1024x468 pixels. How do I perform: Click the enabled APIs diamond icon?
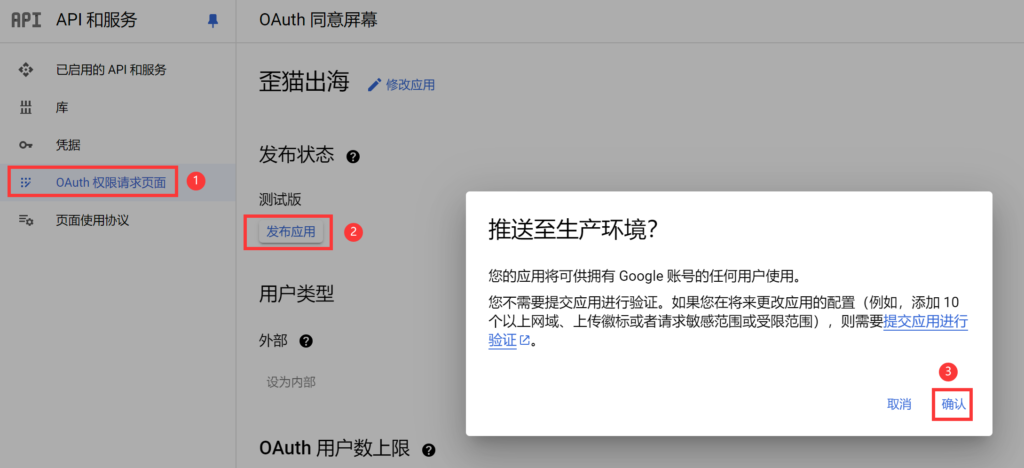[25, 70]
